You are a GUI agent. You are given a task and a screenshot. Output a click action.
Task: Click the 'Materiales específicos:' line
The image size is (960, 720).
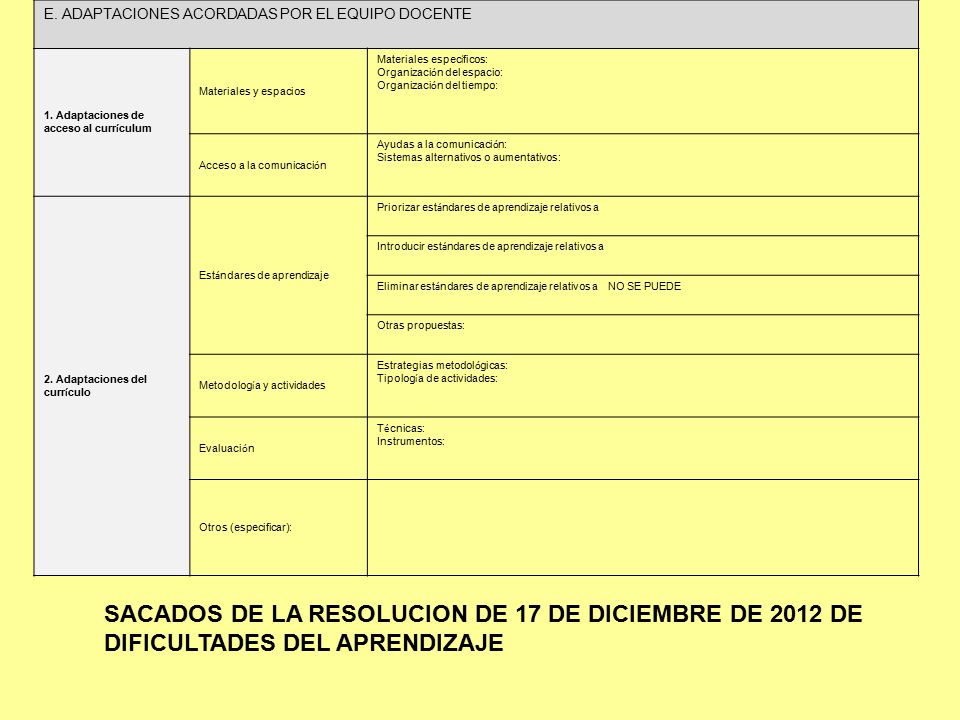pyautogui.click(x=432, y=59)
